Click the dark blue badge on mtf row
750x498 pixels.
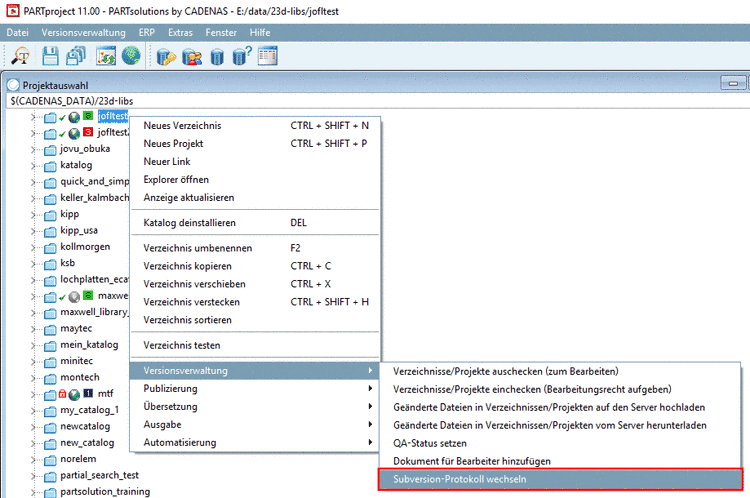(88, 393)
